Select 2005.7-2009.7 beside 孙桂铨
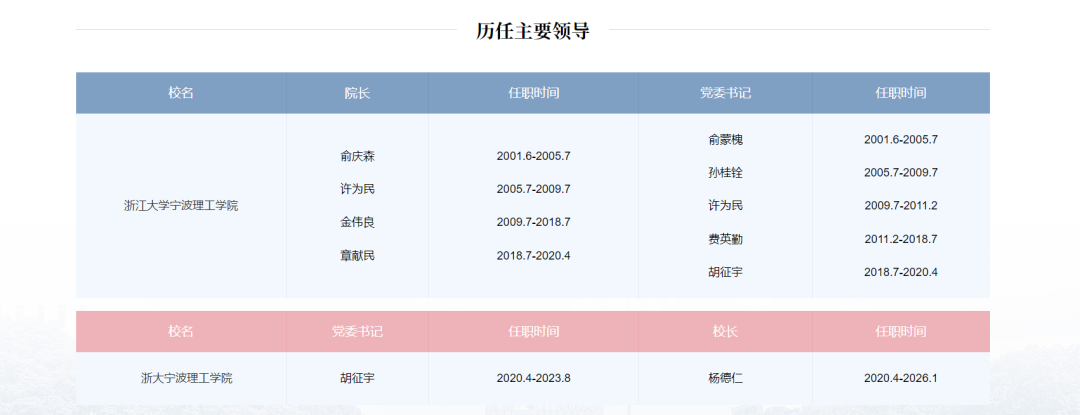Viewport: 1080px width, 415px height. pos(901,173)
